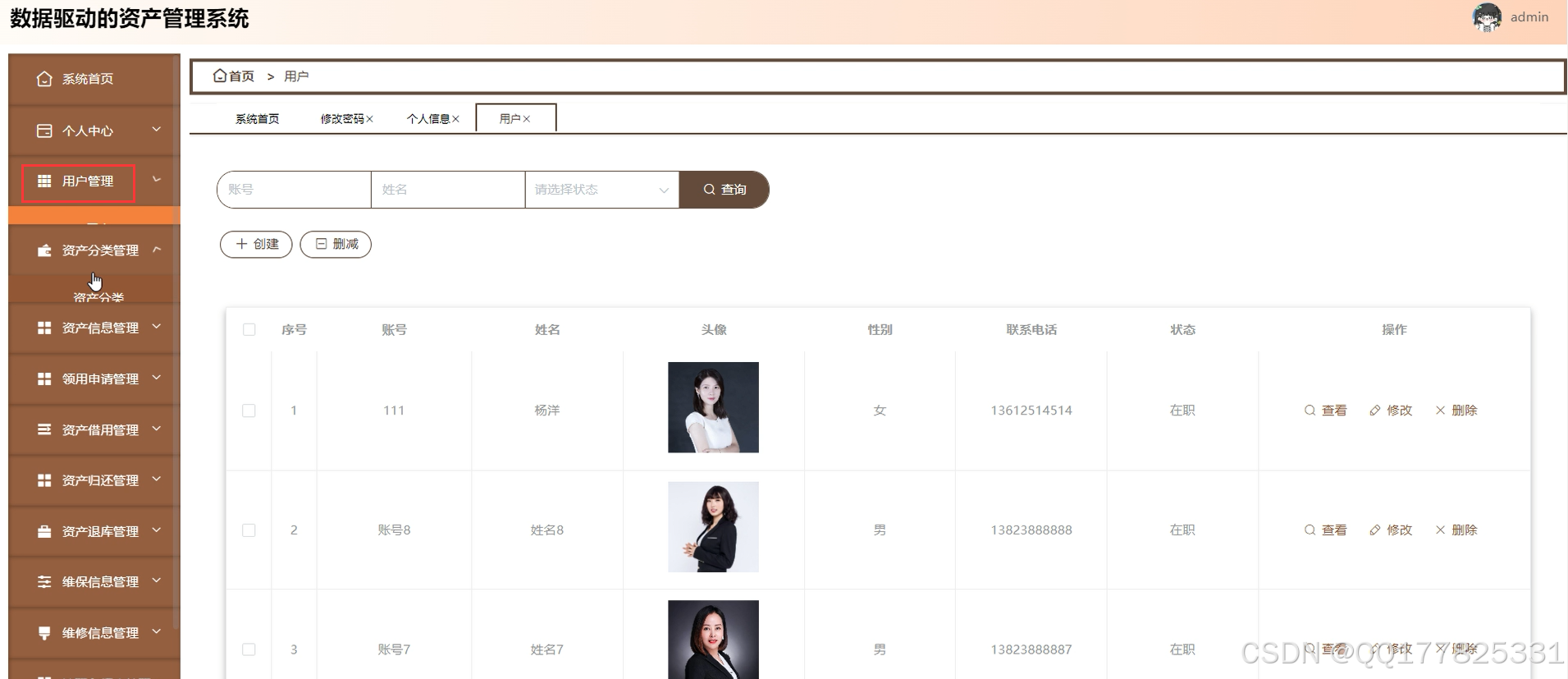
Task: Click the 领用申请管理 sidebar icon
Action: coord(44,378)
